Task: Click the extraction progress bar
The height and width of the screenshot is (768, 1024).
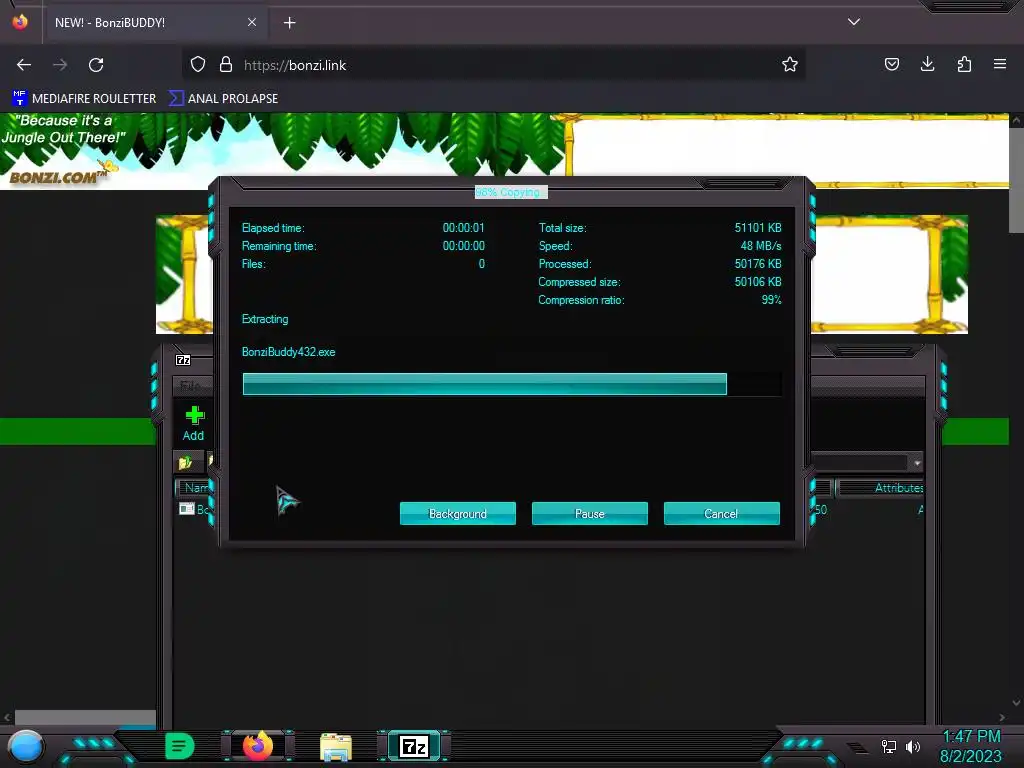Action: click(x=512, y=384)
